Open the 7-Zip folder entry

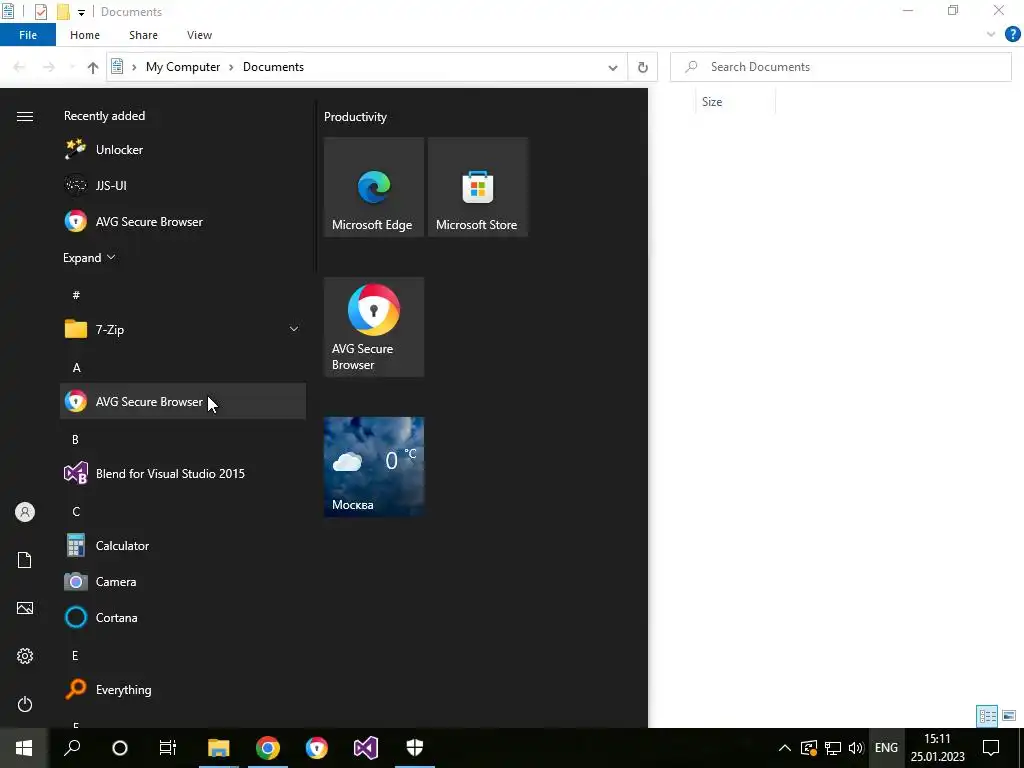183,329
